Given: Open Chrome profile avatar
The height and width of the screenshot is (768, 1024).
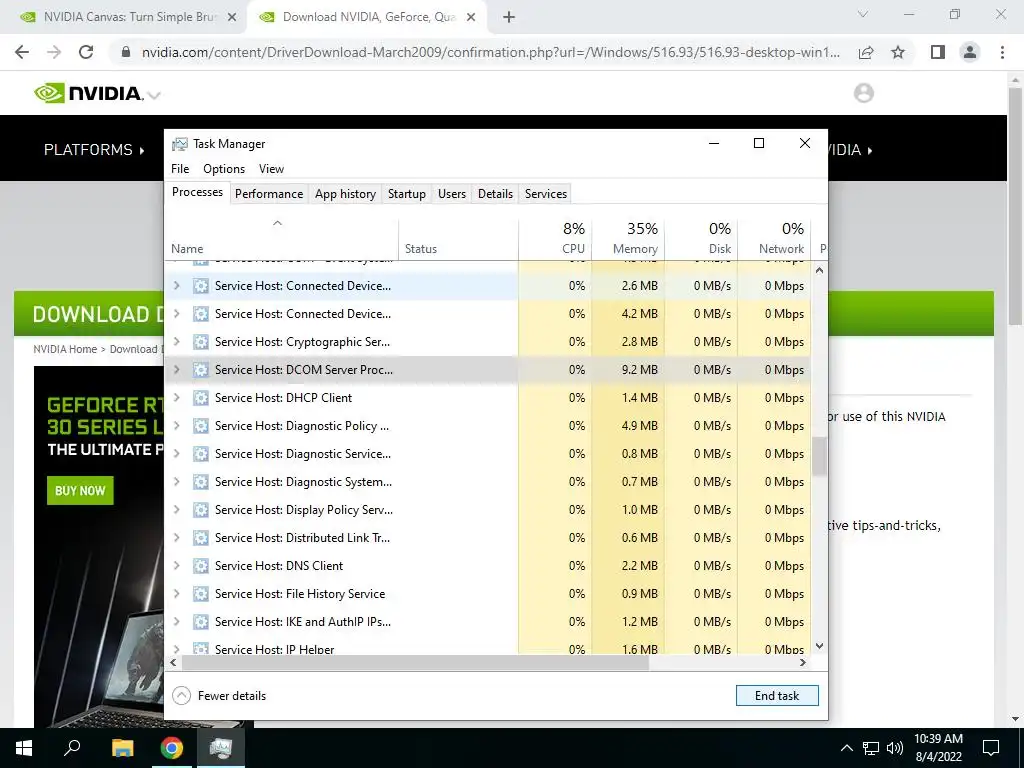Looking at the screenshot, I should coord(970,52).
